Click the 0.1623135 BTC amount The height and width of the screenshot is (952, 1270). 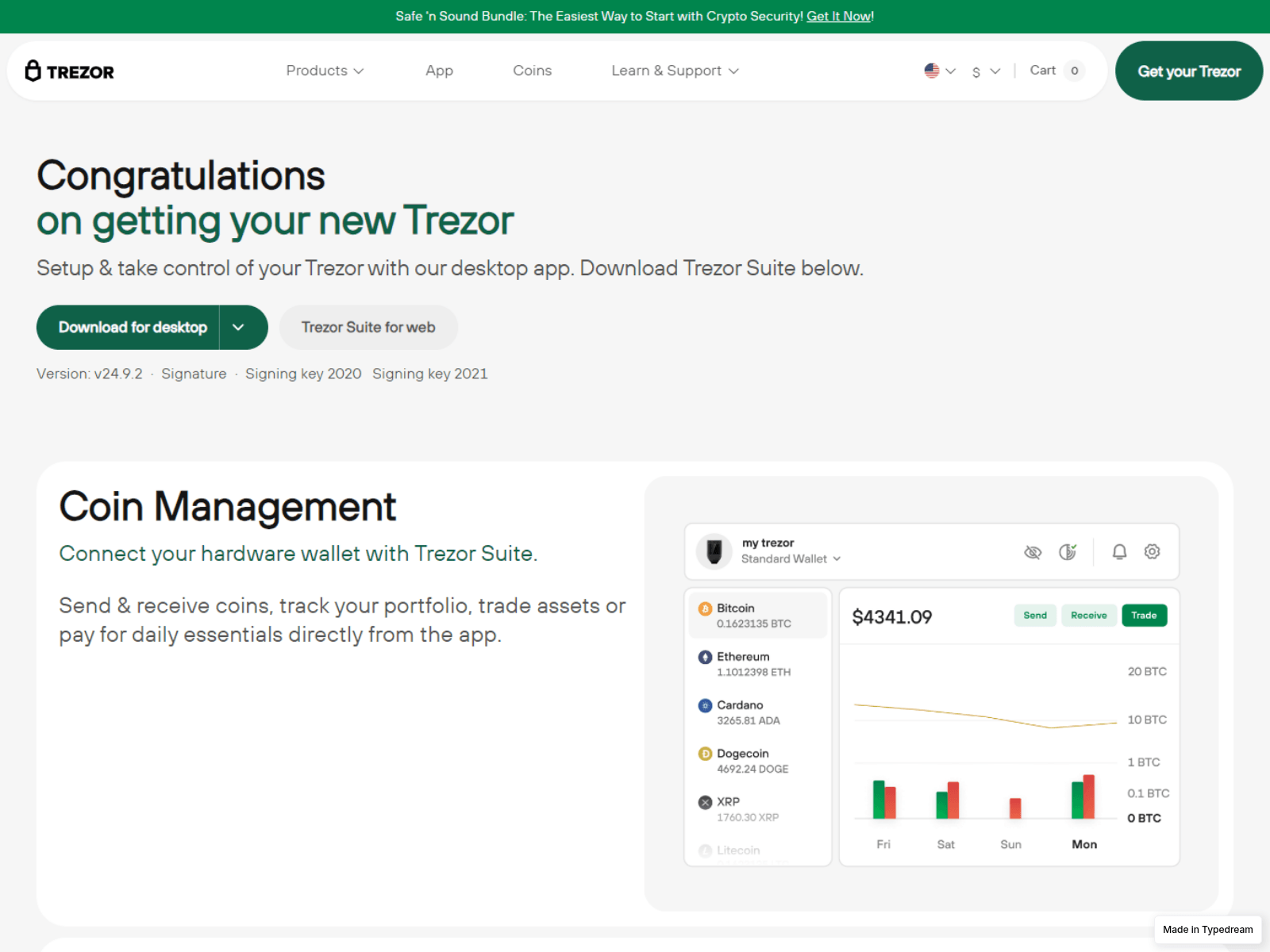tap(754, 624)
